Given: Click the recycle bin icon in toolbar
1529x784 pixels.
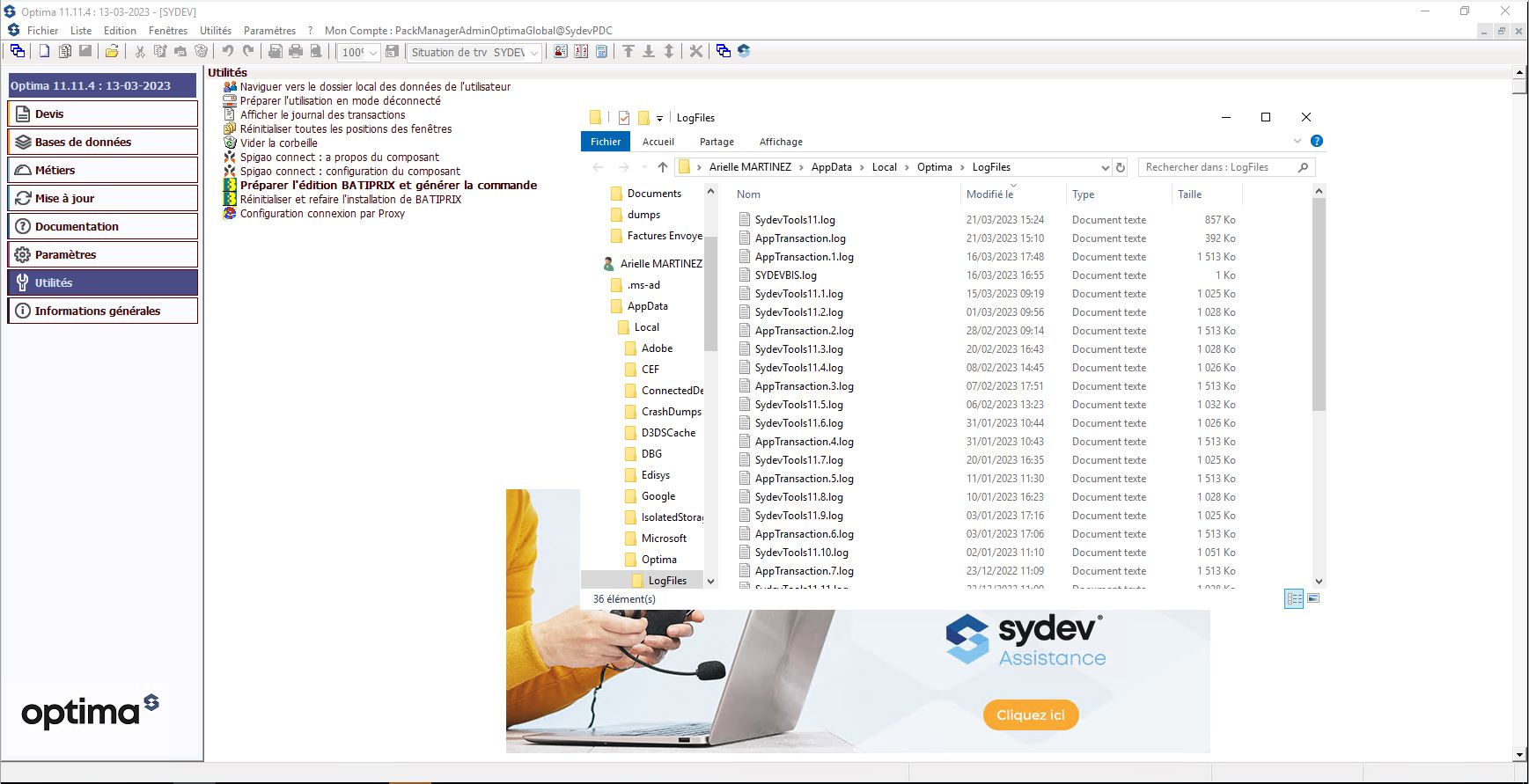Looking at the screenshot, I should point(201,51).
